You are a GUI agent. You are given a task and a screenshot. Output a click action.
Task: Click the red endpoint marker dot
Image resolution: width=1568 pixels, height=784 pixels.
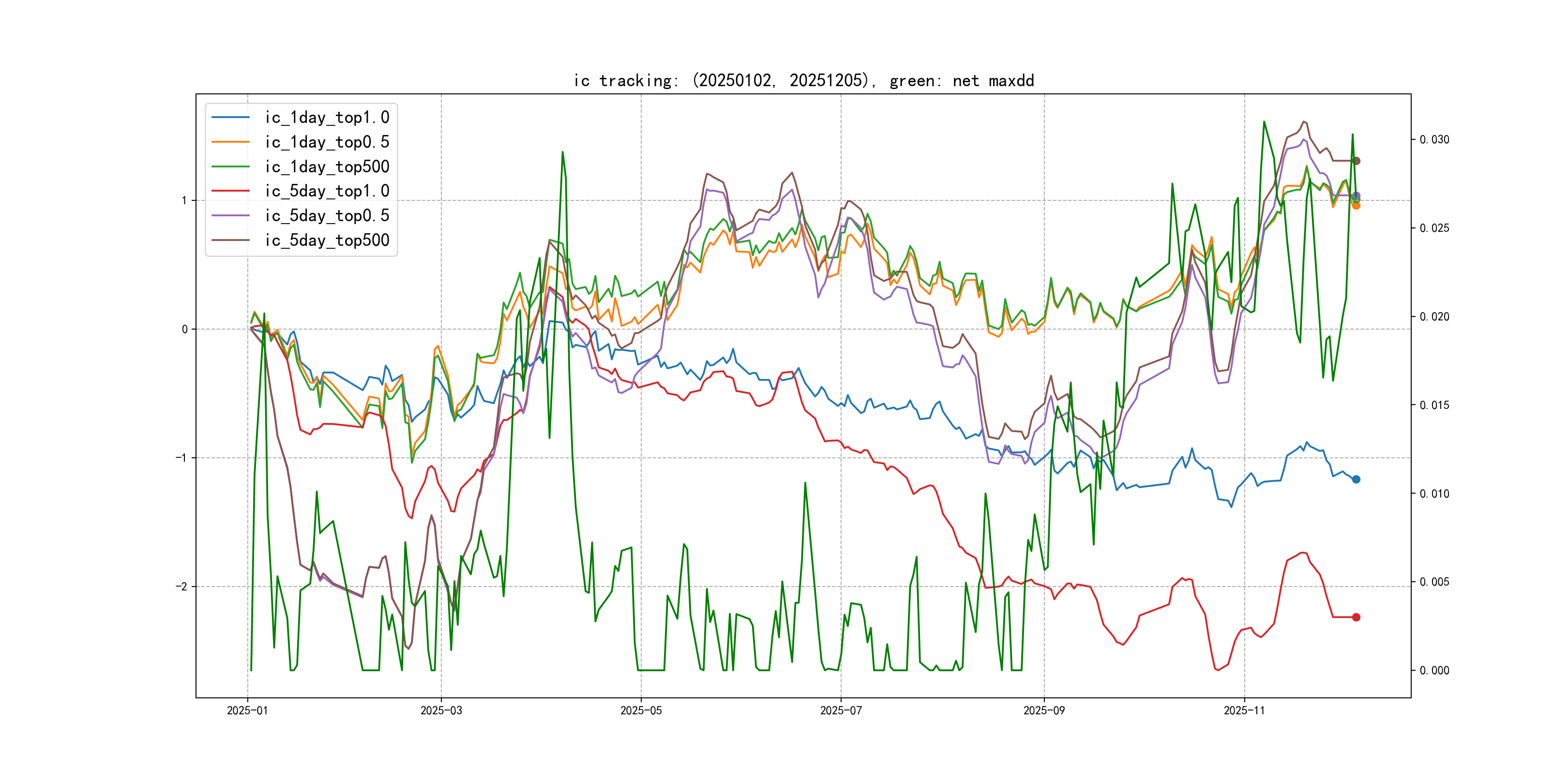point(1356,617)
